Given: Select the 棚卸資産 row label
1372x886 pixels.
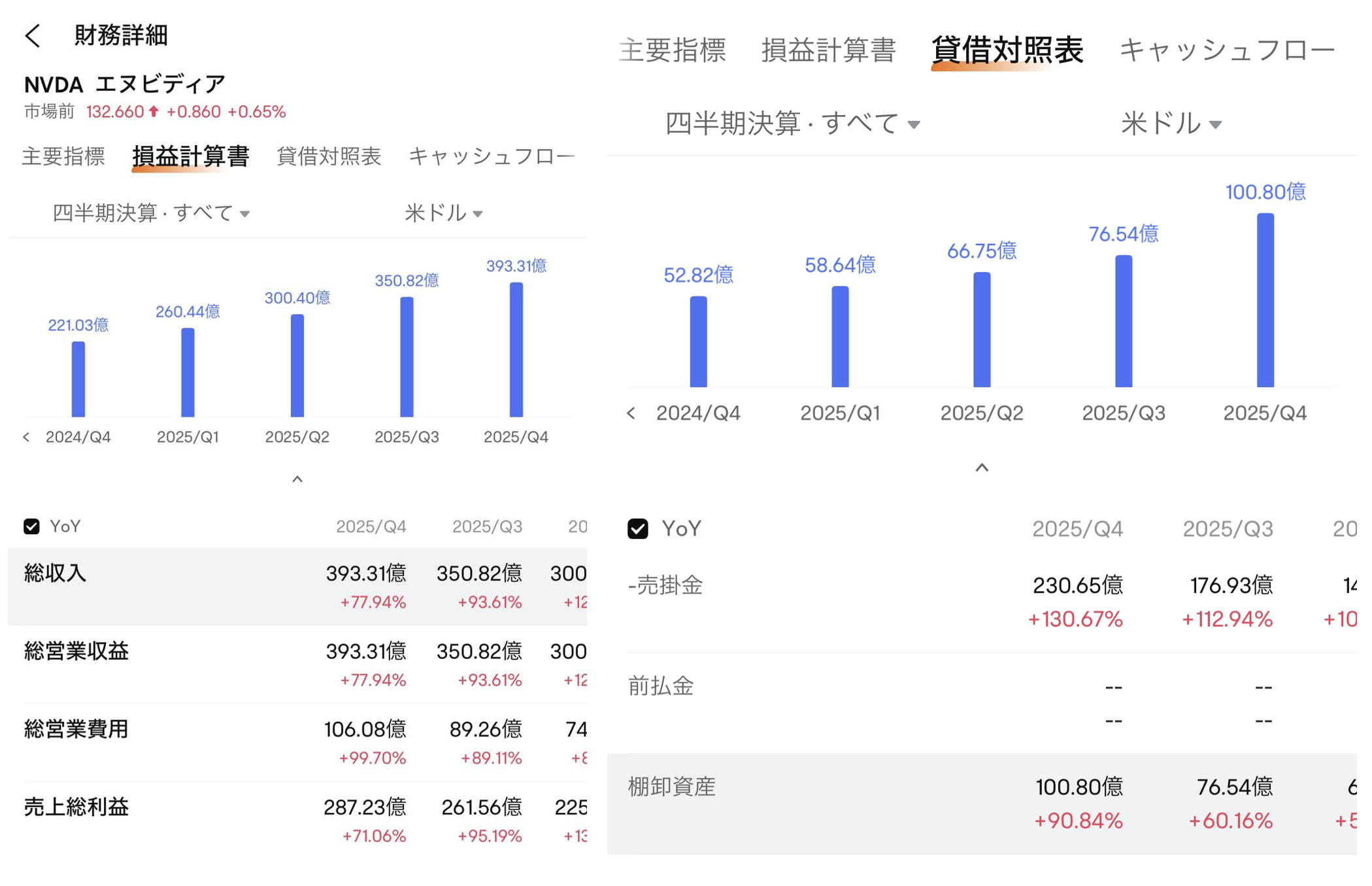Looking at the screenshot, I should (672, 787).
